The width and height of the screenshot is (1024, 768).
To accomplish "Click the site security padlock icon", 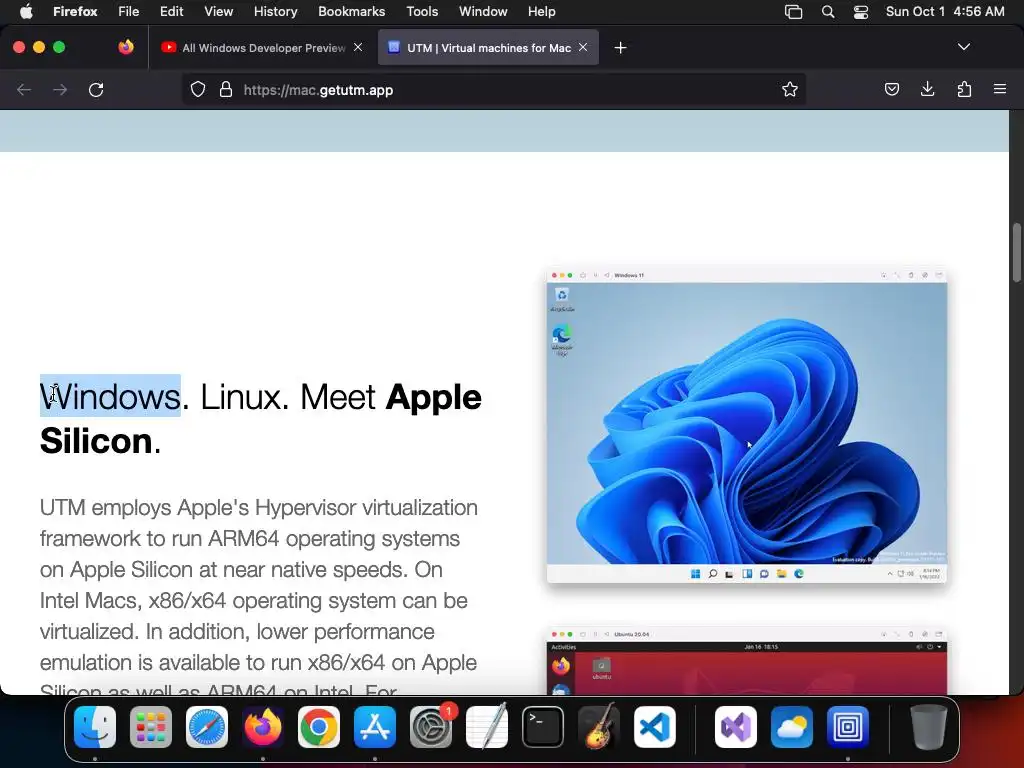I will point(226,89).
